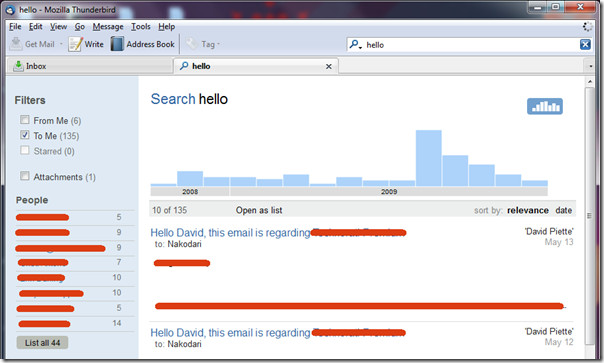Select the person with 14 messages
604x363 pixels.
pos(75,324)
